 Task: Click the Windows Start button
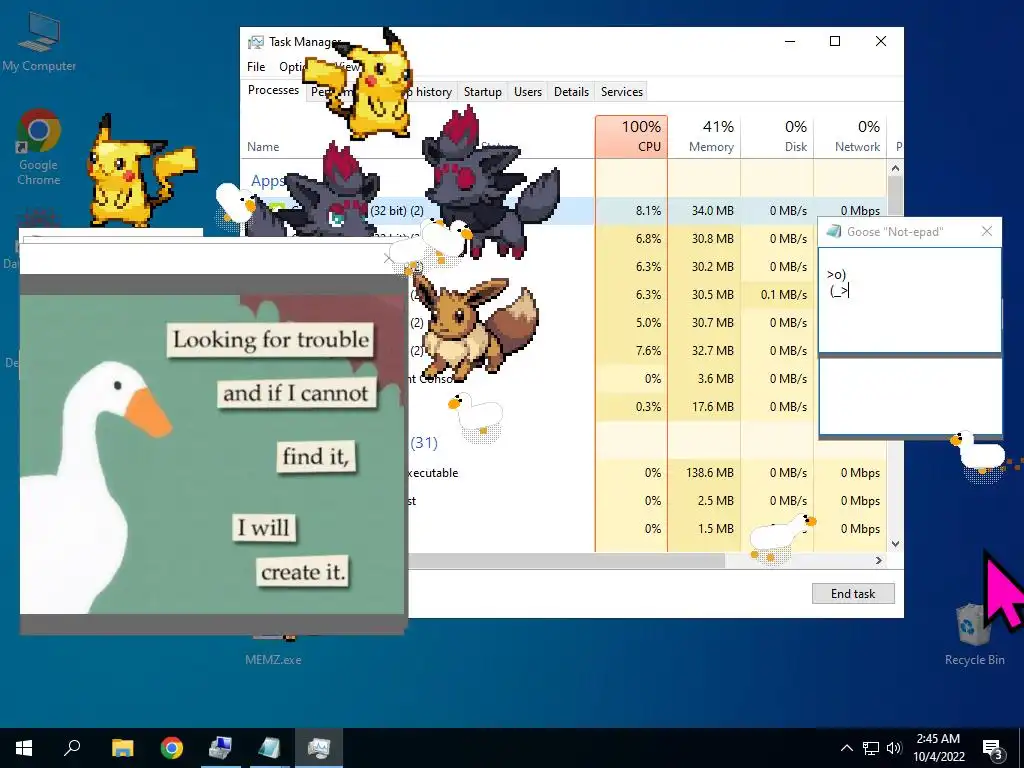pyautogui.click(x=24, y=748)
